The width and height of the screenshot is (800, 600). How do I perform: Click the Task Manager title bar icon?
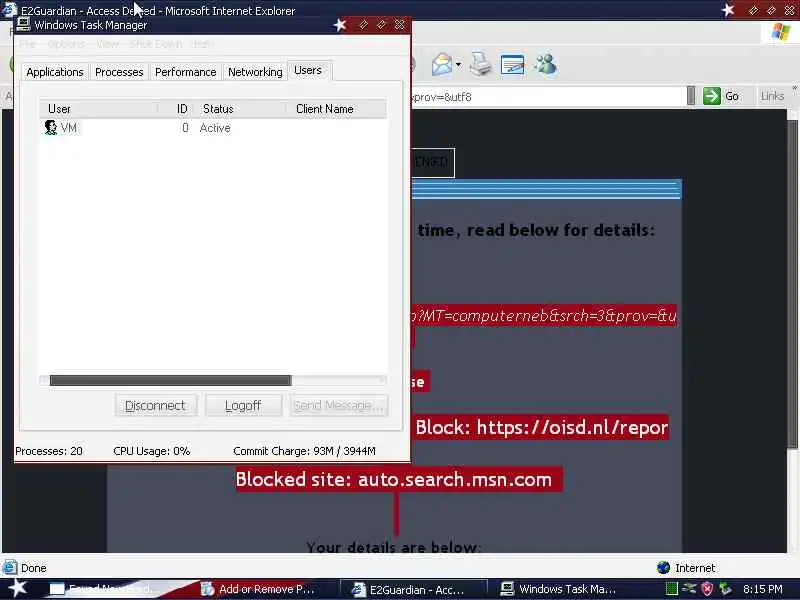(x=23, y=24)
